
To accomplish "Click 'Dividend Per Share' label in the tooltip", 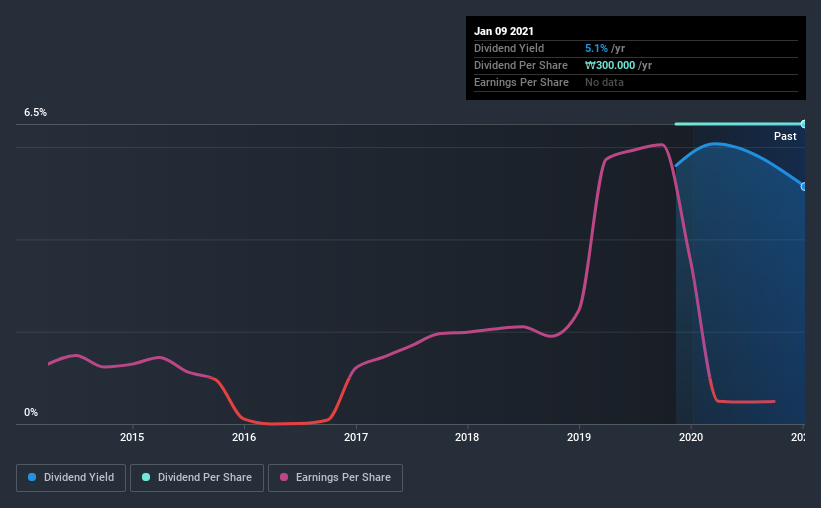I will pyautogui.click(x=521, y=65).
